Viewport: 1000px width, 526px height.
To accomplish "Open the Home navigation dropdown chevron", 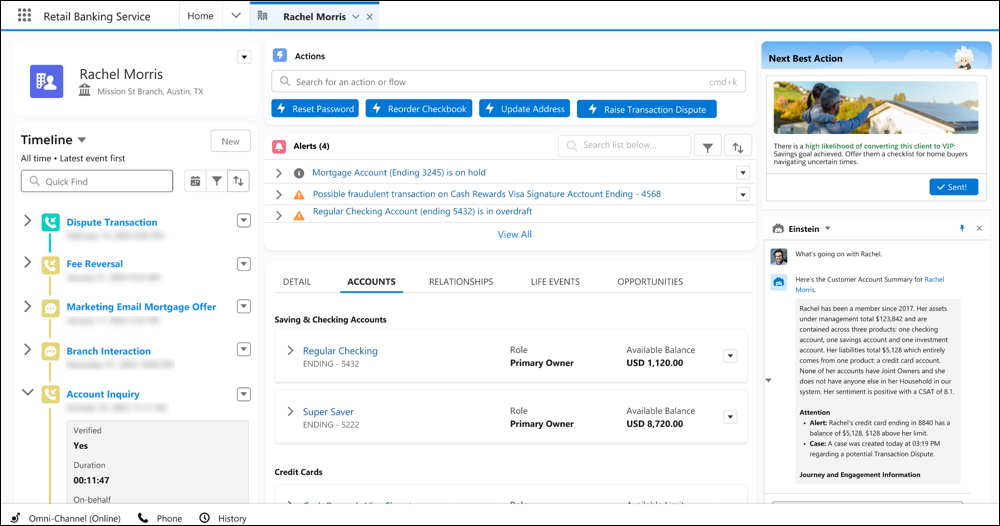I will pos(236,16).
